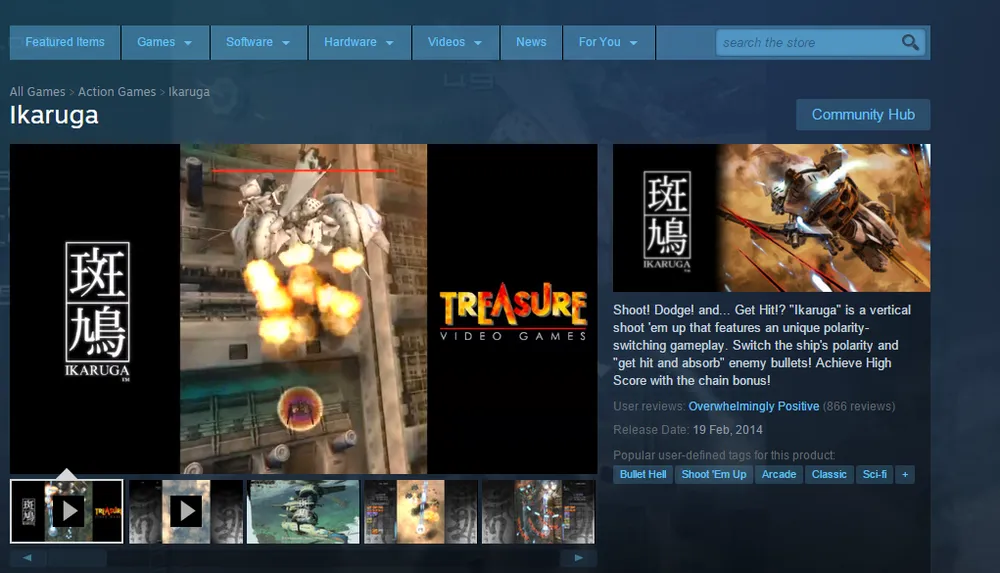This screenshot has width=1000, height=573.
Task: Go to All Games breadcrumb
Action: pos(38,92)
